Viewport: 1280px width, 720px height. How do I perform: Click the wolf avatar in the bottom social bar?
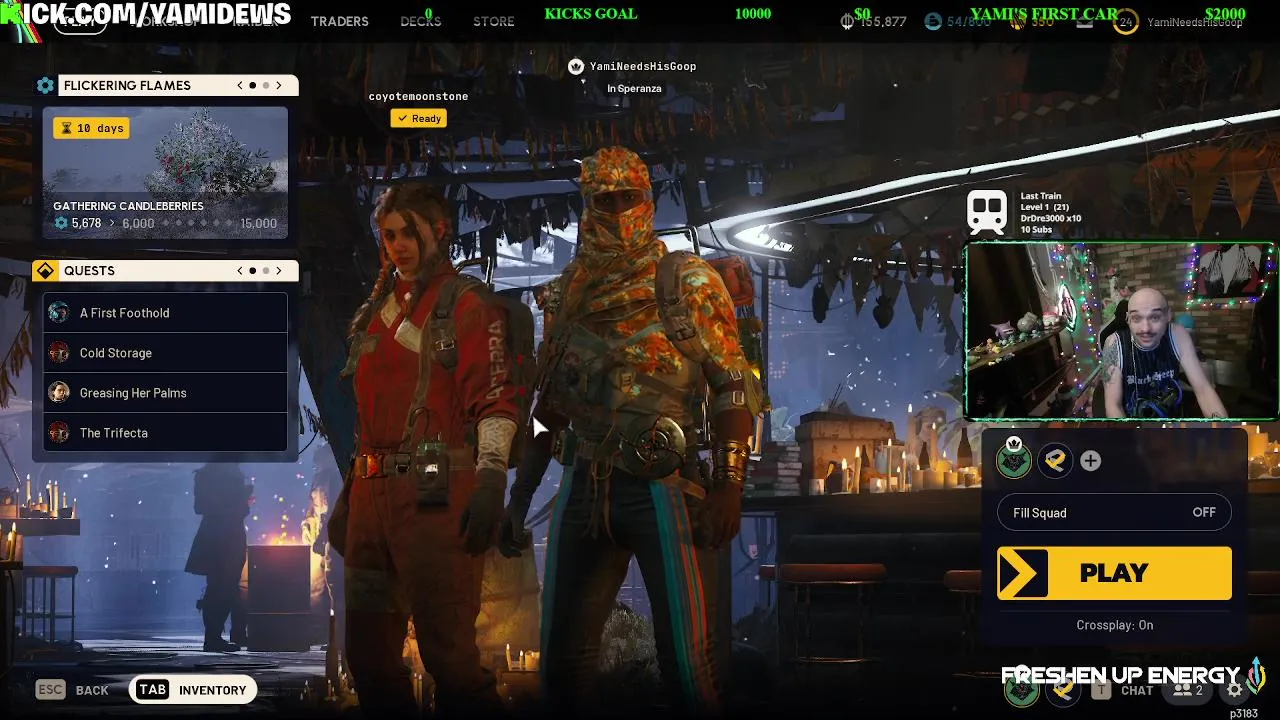[x=1021, y=690]
